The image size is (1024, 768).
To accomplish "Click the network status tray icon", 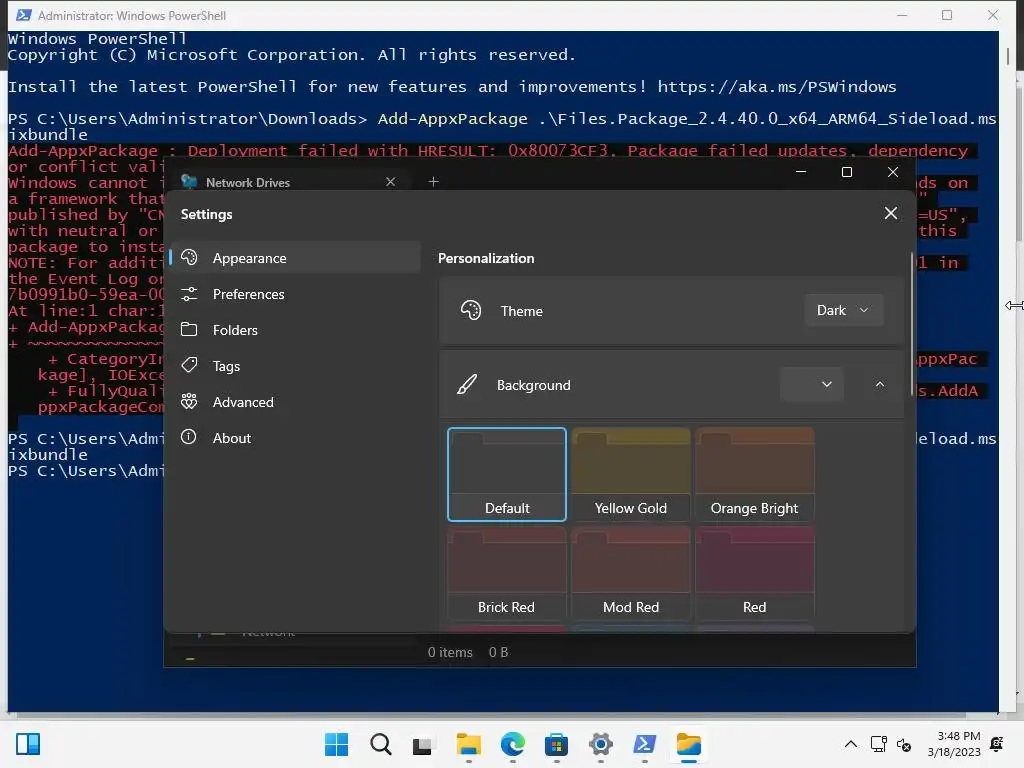I will click(x=879, y=744).
